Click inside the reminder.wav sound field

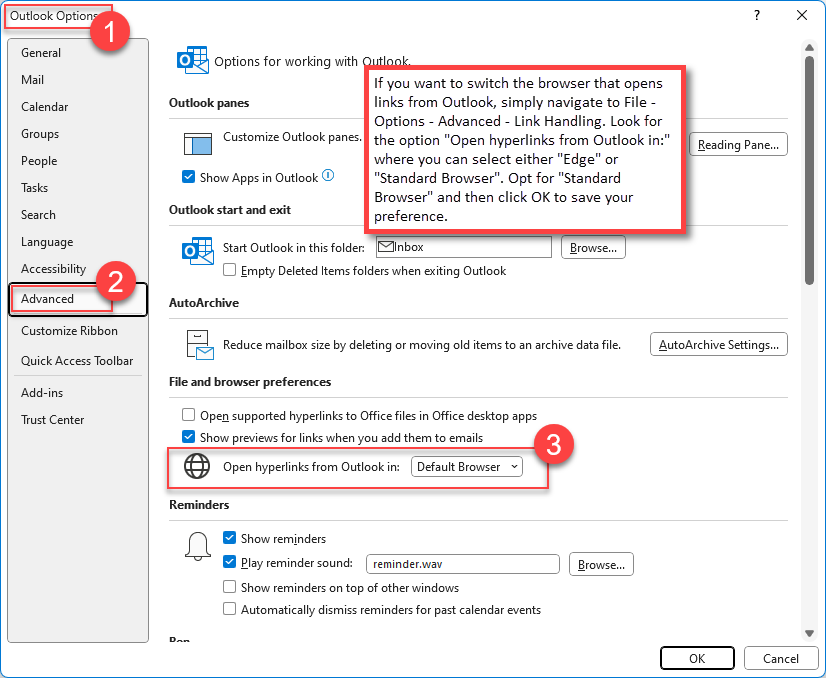click(462, 564)
